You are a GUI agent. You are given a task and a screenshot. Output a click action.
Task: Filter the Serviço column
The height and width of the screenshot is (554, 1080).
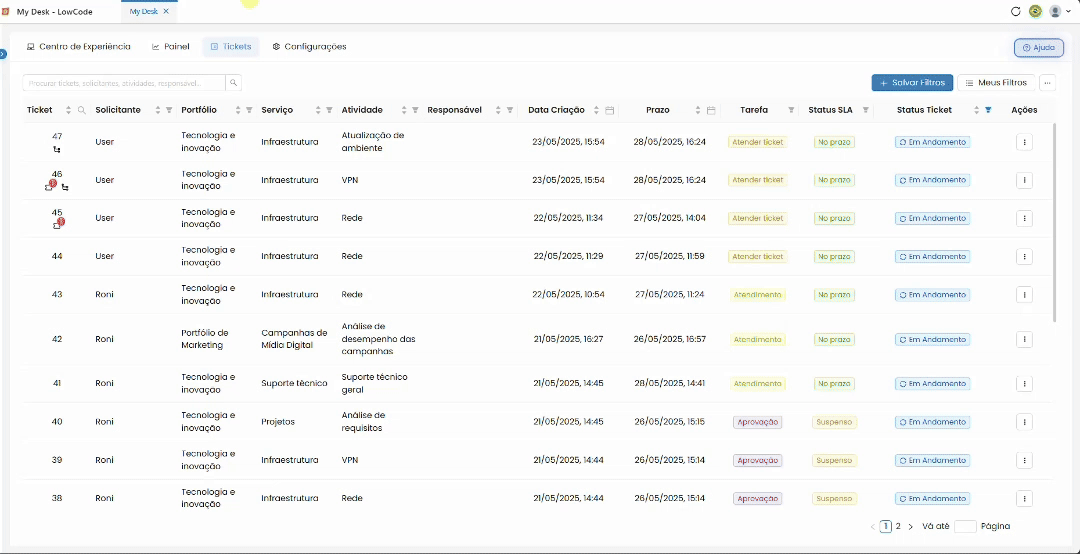[x=329, y=110]
